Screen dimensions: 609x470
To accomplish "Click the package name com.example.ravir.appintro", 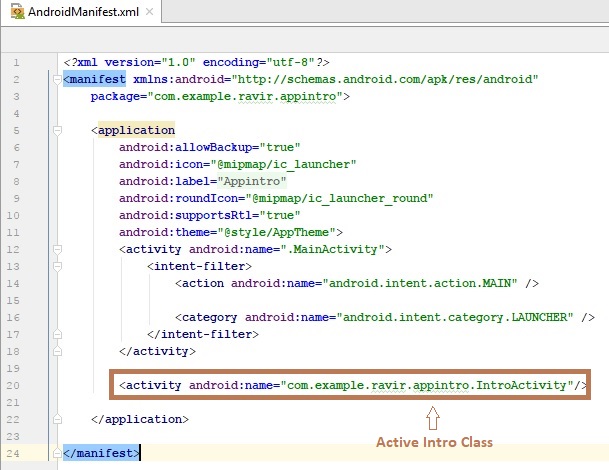I will 245,96.
